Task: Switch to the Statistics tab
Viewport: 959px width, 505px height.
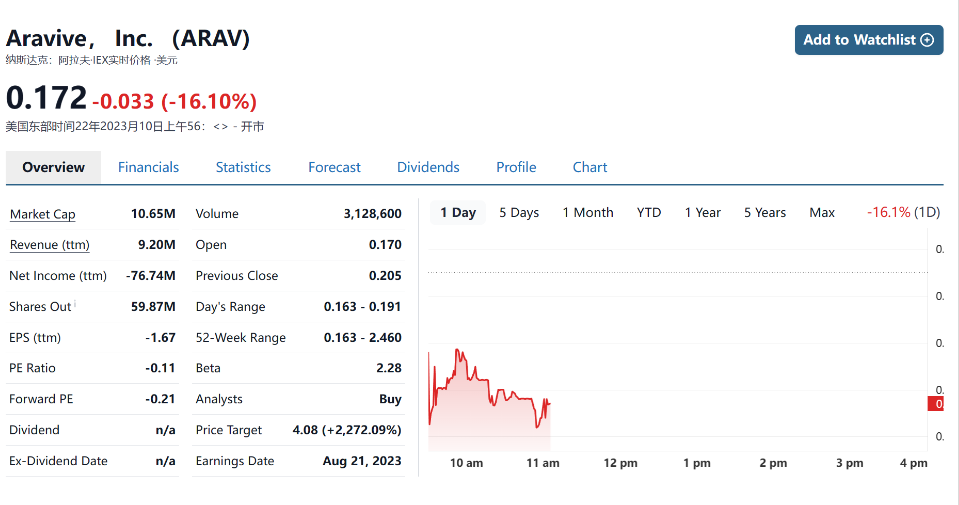Action: pyautogui.click(x=243, y=167)
